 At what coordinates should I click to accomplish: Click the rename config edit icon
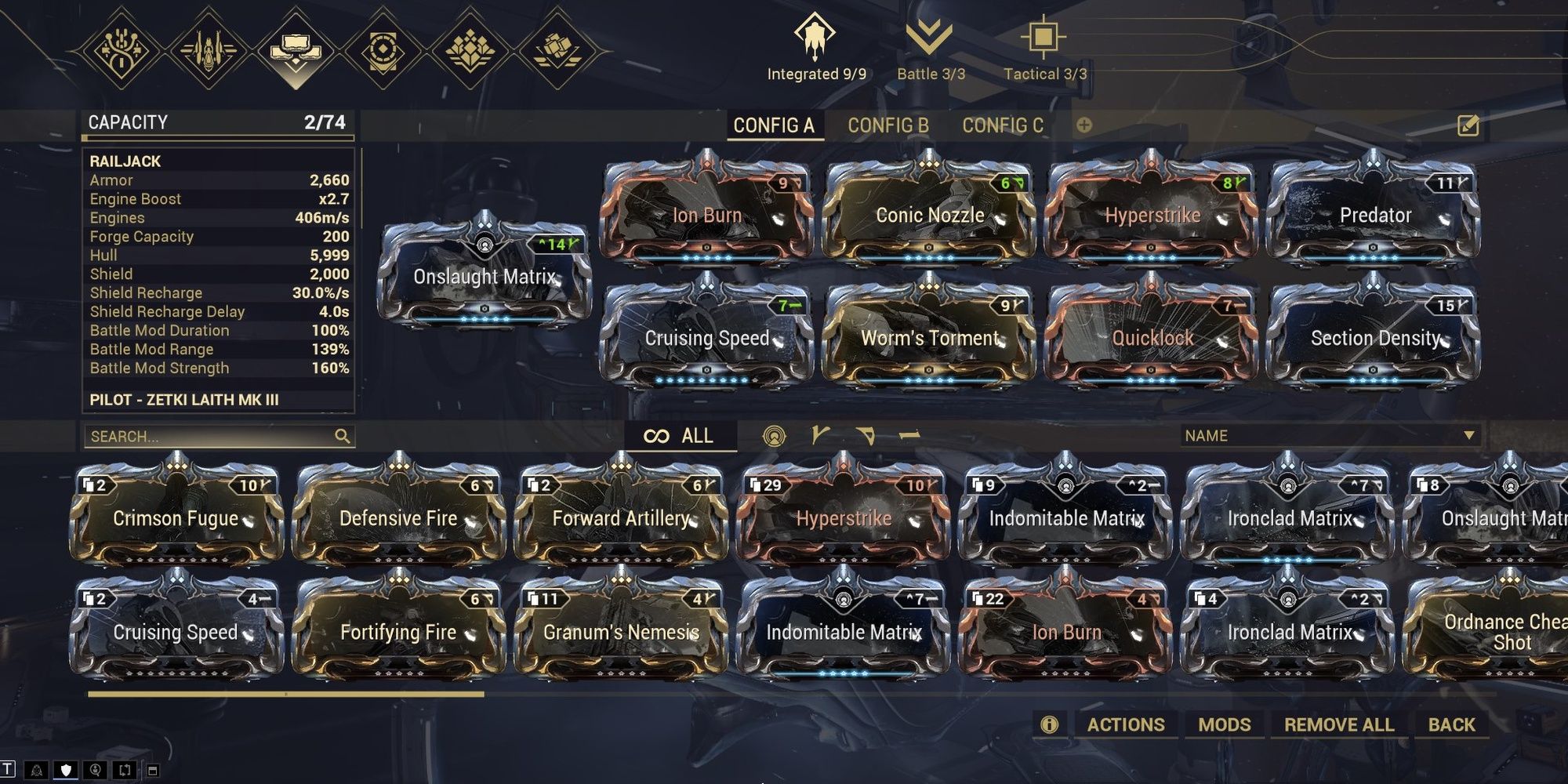coord(1468,125)
